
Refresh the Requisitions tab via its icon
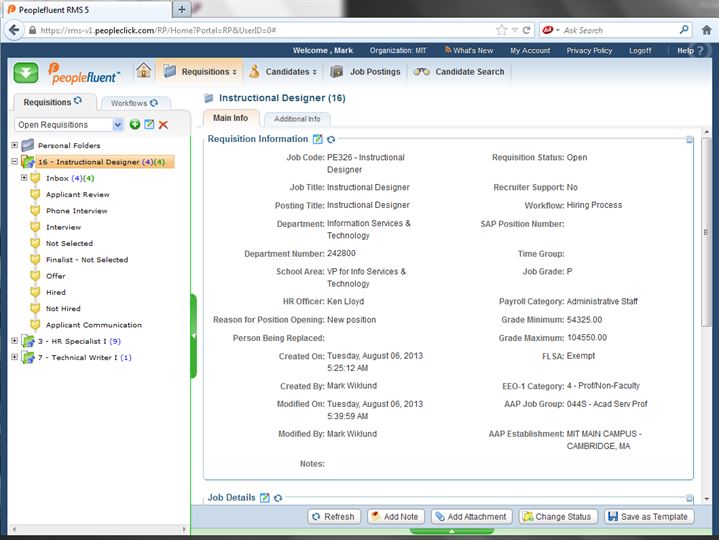78,102
